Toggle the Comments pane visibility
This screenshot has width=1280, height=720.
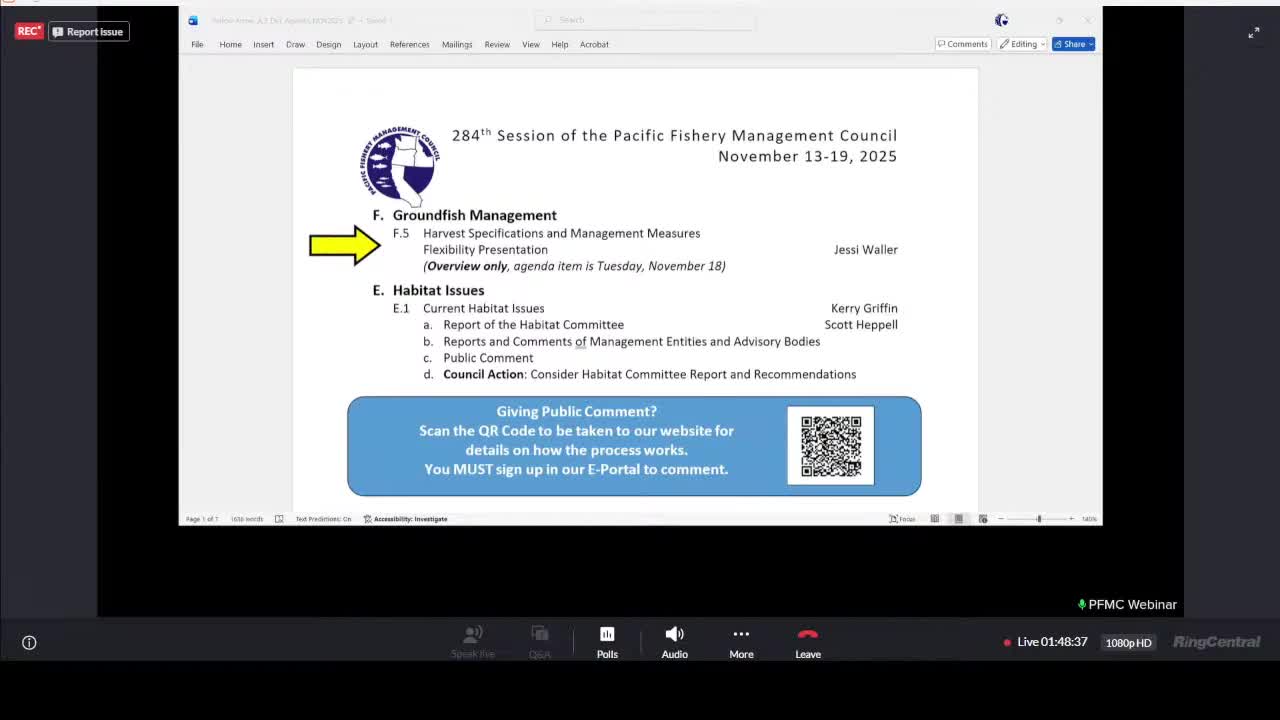(962, 43)
